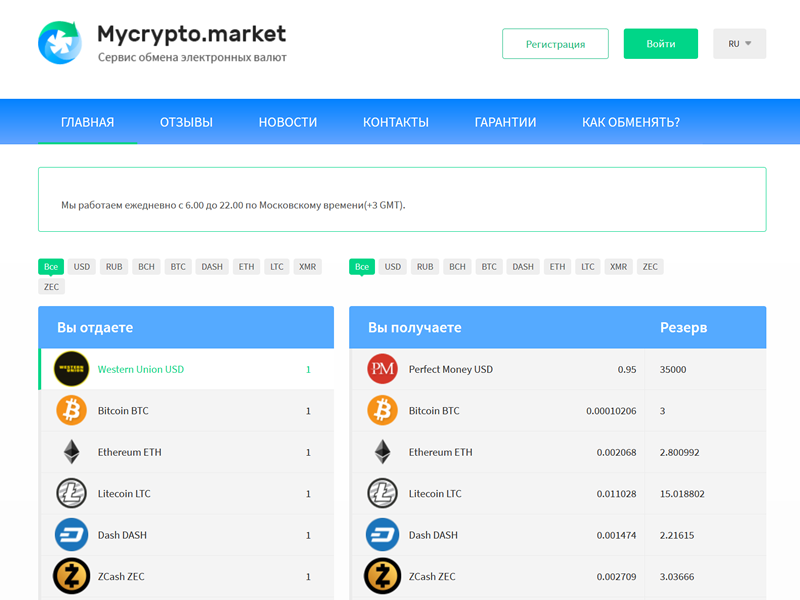800x600 pixels.
Task: Select Litecoin icon in Вы отдаете list
Action: (71, 493)
